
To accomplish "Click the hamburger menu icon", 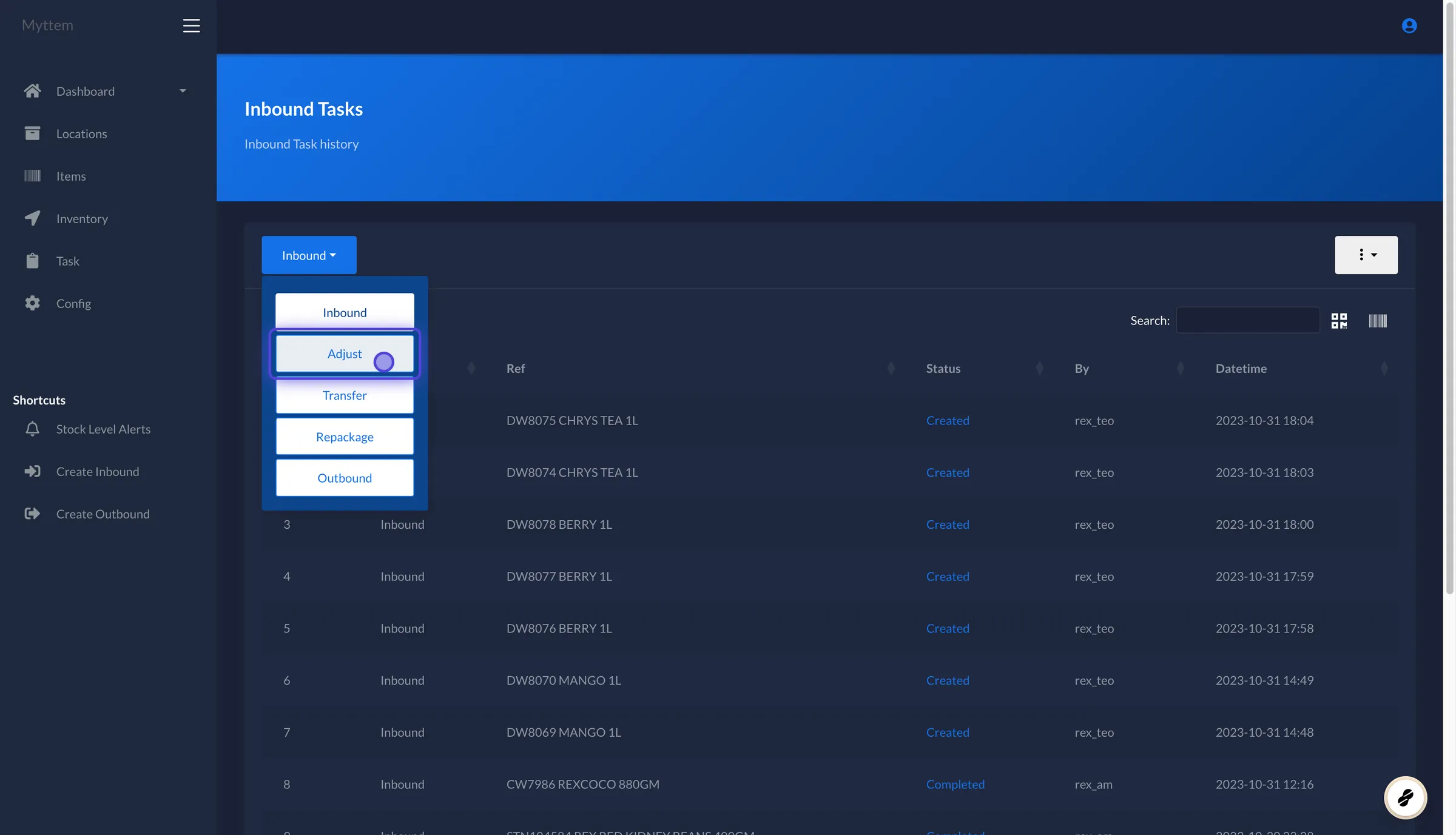I will 191,25.
